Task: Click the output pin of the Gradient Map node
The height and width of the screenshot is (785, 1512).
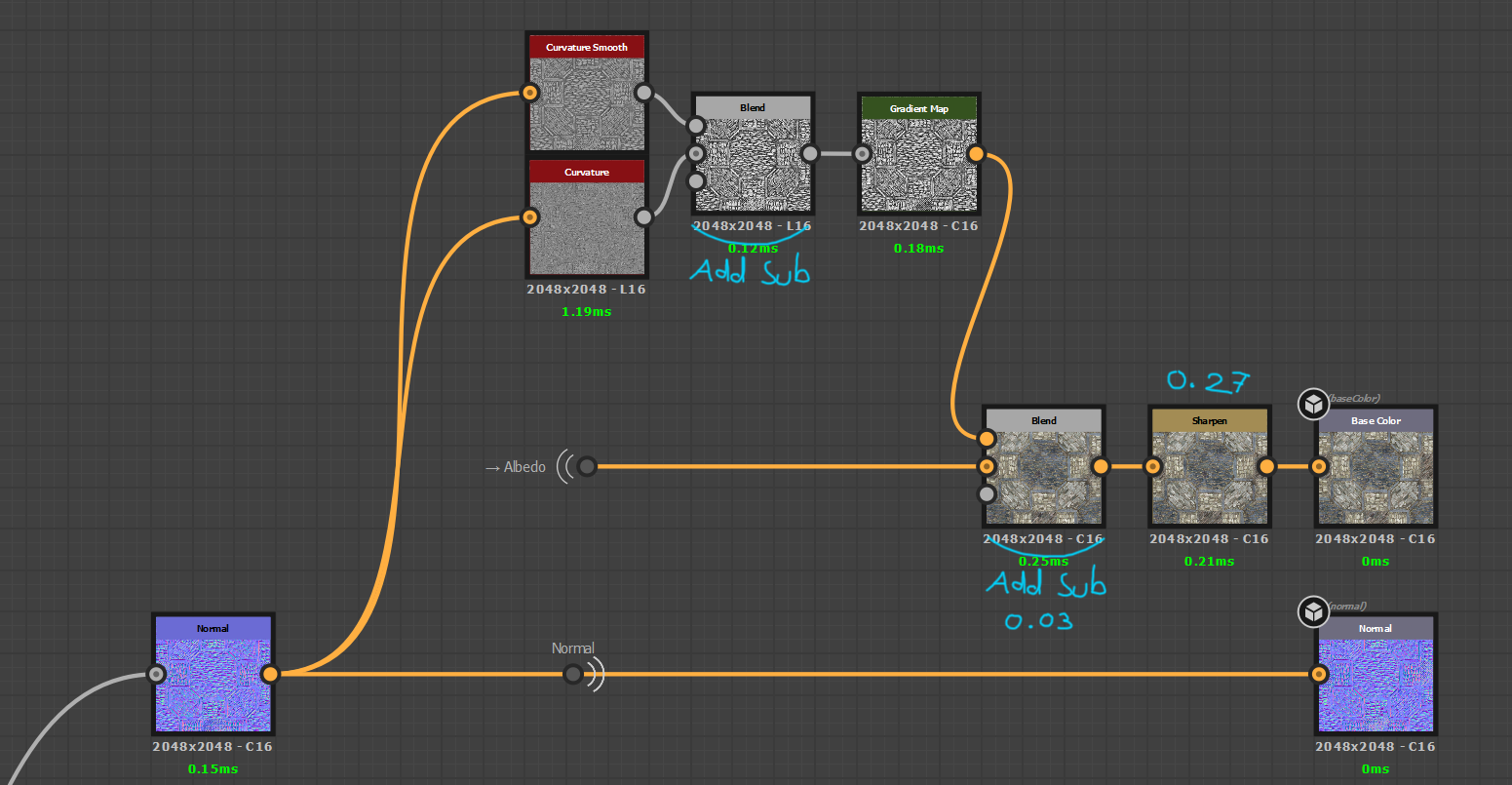Action: [976, 154]
